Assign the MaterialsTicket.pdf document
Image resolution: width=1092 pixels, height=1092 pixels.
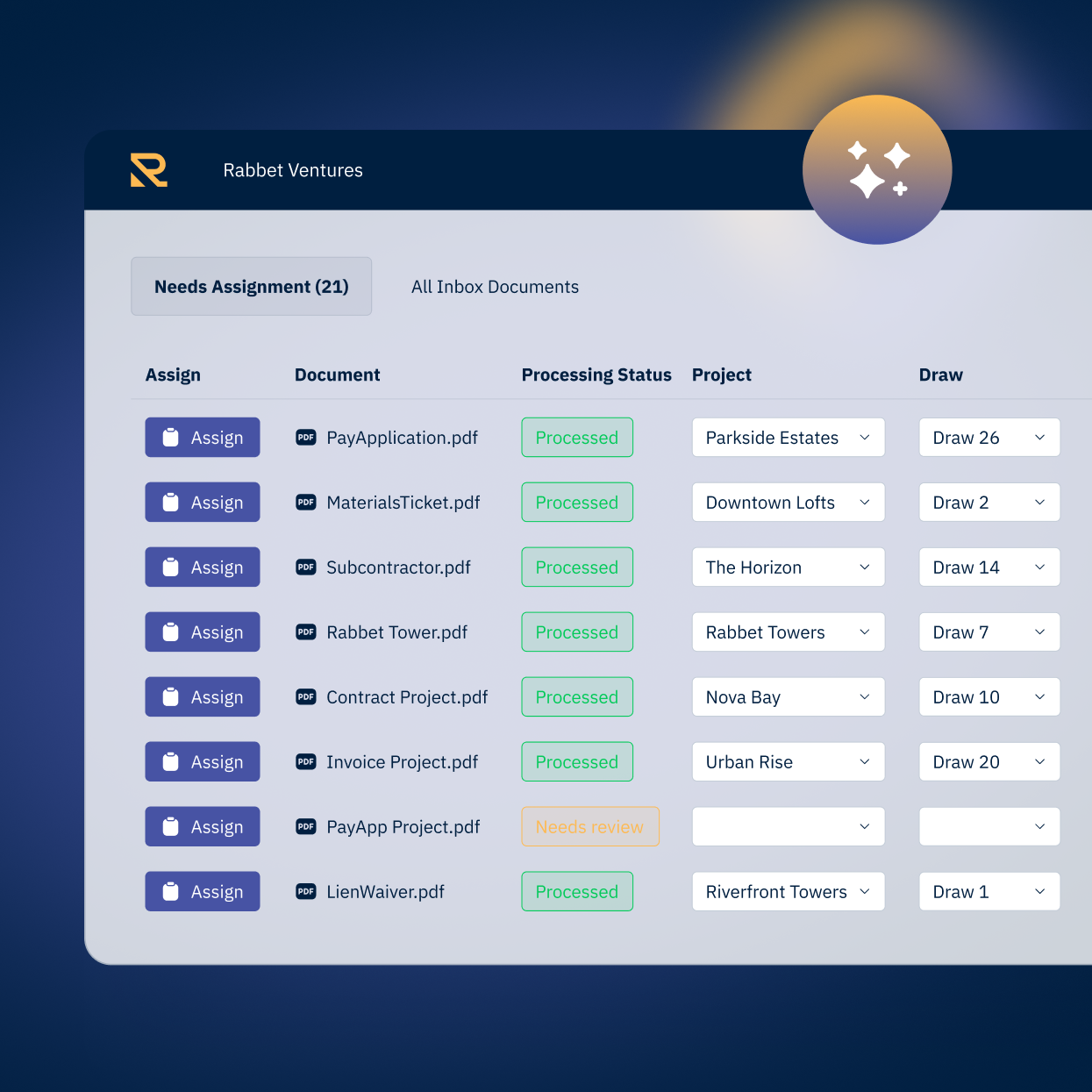(203, 502)
